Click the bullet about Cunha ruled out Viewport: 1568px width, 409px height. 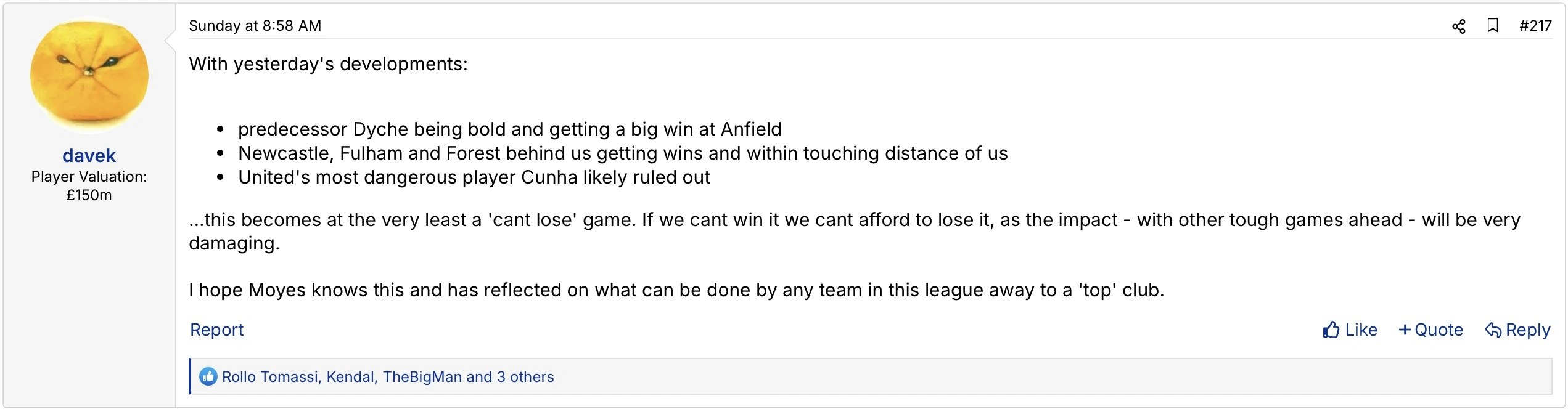[x=474, y=177]
